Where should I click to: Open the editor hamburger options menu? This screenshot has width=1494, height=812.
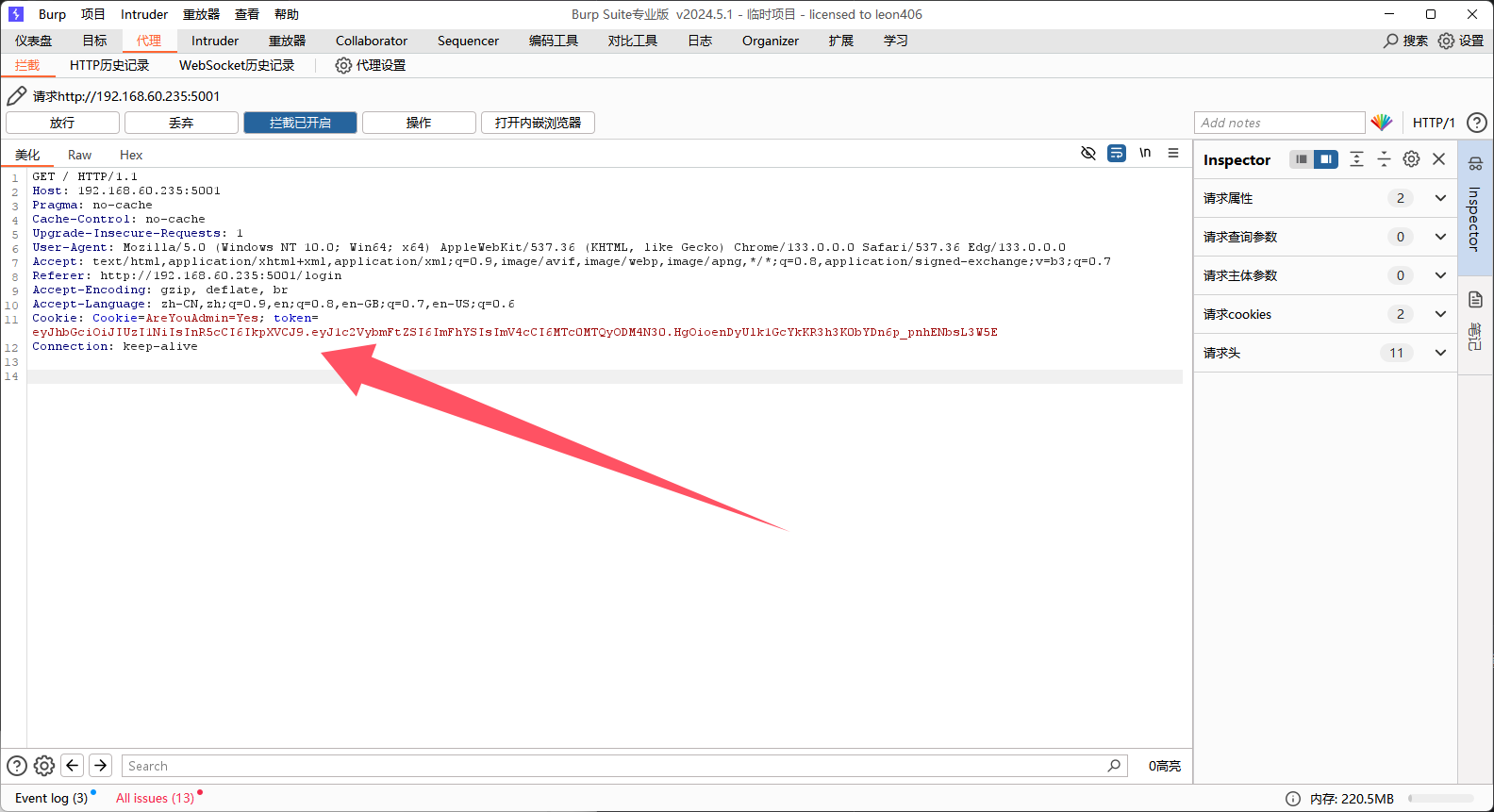pyautogui.click(x=1173, y=153)
